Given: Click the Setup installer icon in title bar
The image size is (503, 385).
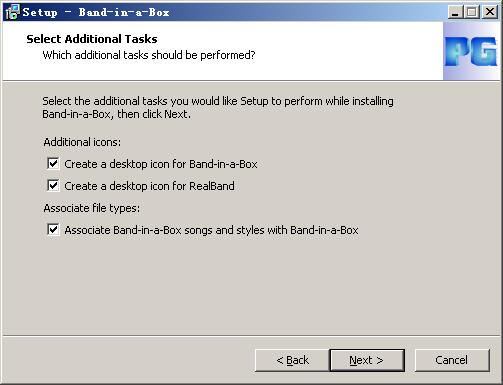Looking at the screenshot, I should [13, 12].
